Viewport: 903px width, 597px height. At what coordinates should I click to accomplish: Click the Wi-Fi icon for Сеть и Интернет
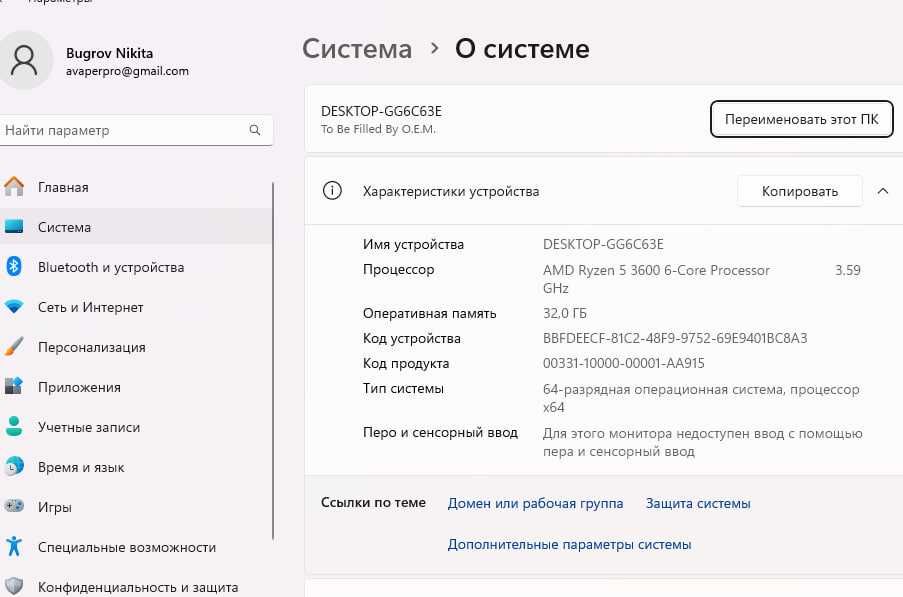pos(14,307)
